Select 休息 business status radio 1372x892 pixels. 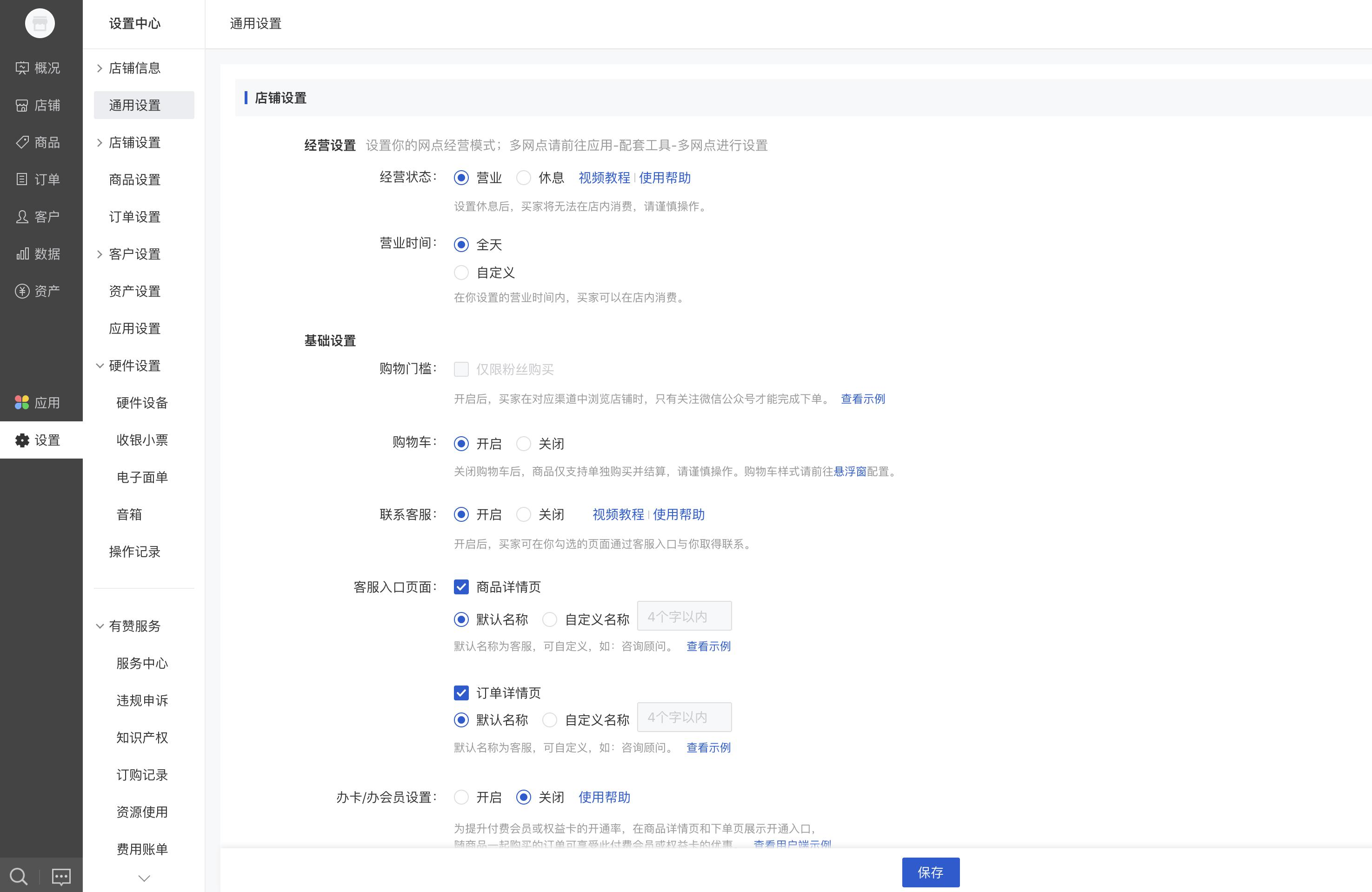(523, 178)
